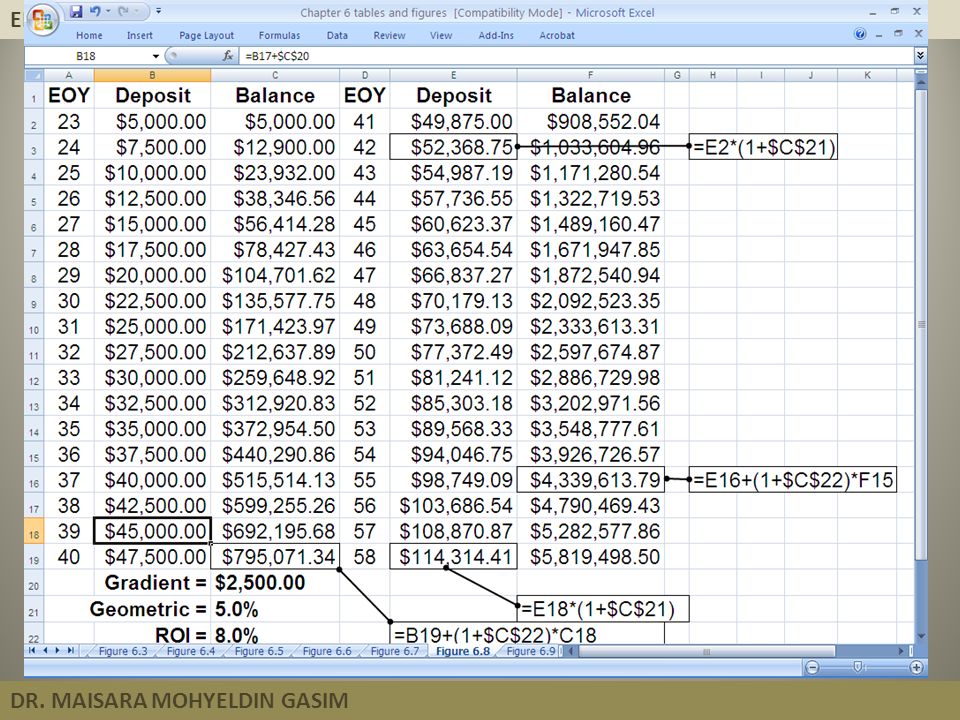
Task: Click the $795,071.34 balance cell
Action: tap(275, 557)
